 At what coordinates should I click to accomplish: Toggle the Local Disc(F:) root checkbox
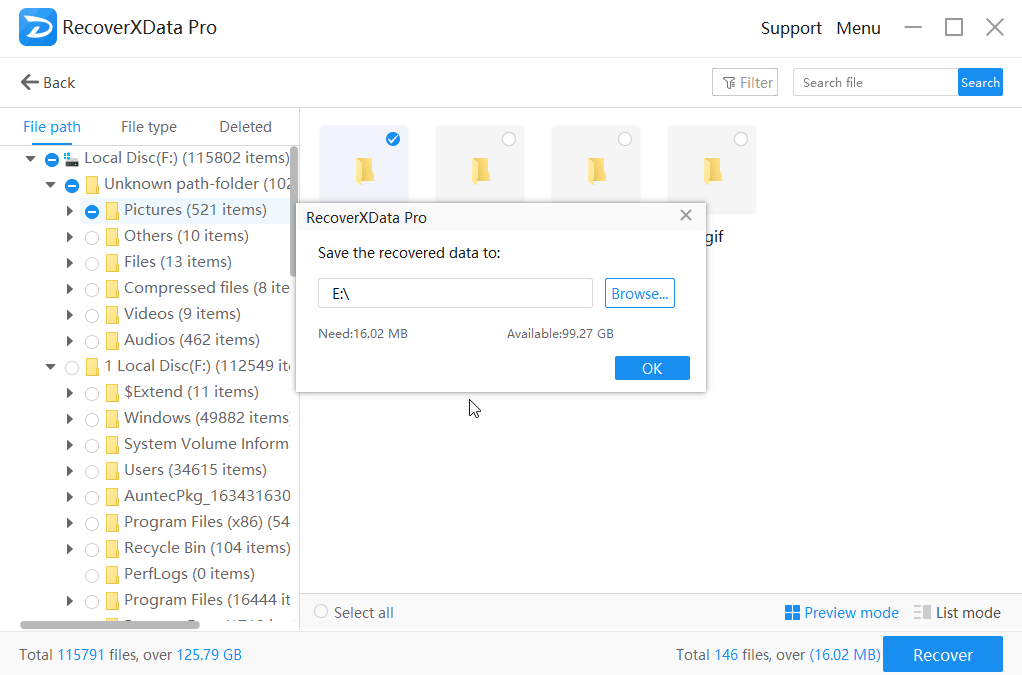tap(52, 160)
